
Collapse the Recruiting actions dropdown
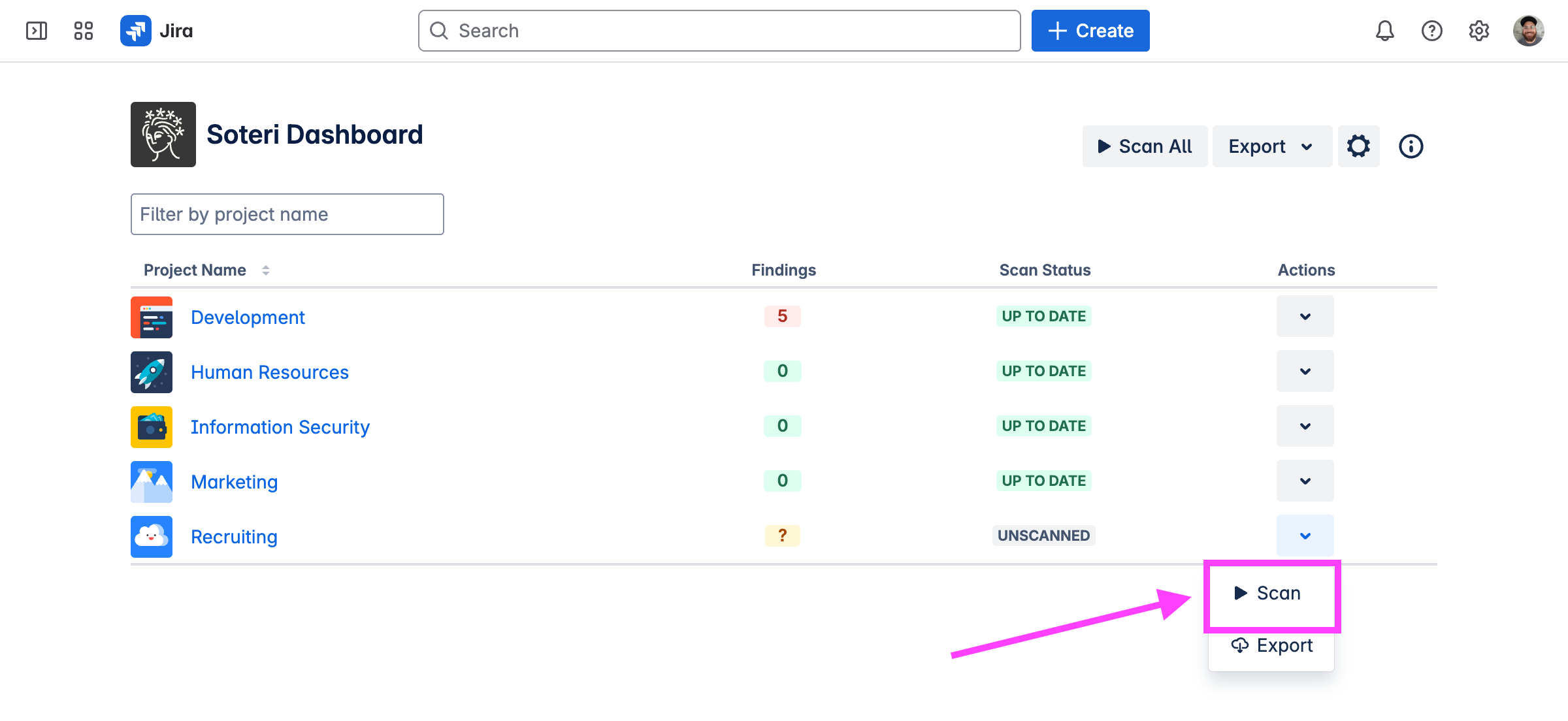tap(1305, 536)
